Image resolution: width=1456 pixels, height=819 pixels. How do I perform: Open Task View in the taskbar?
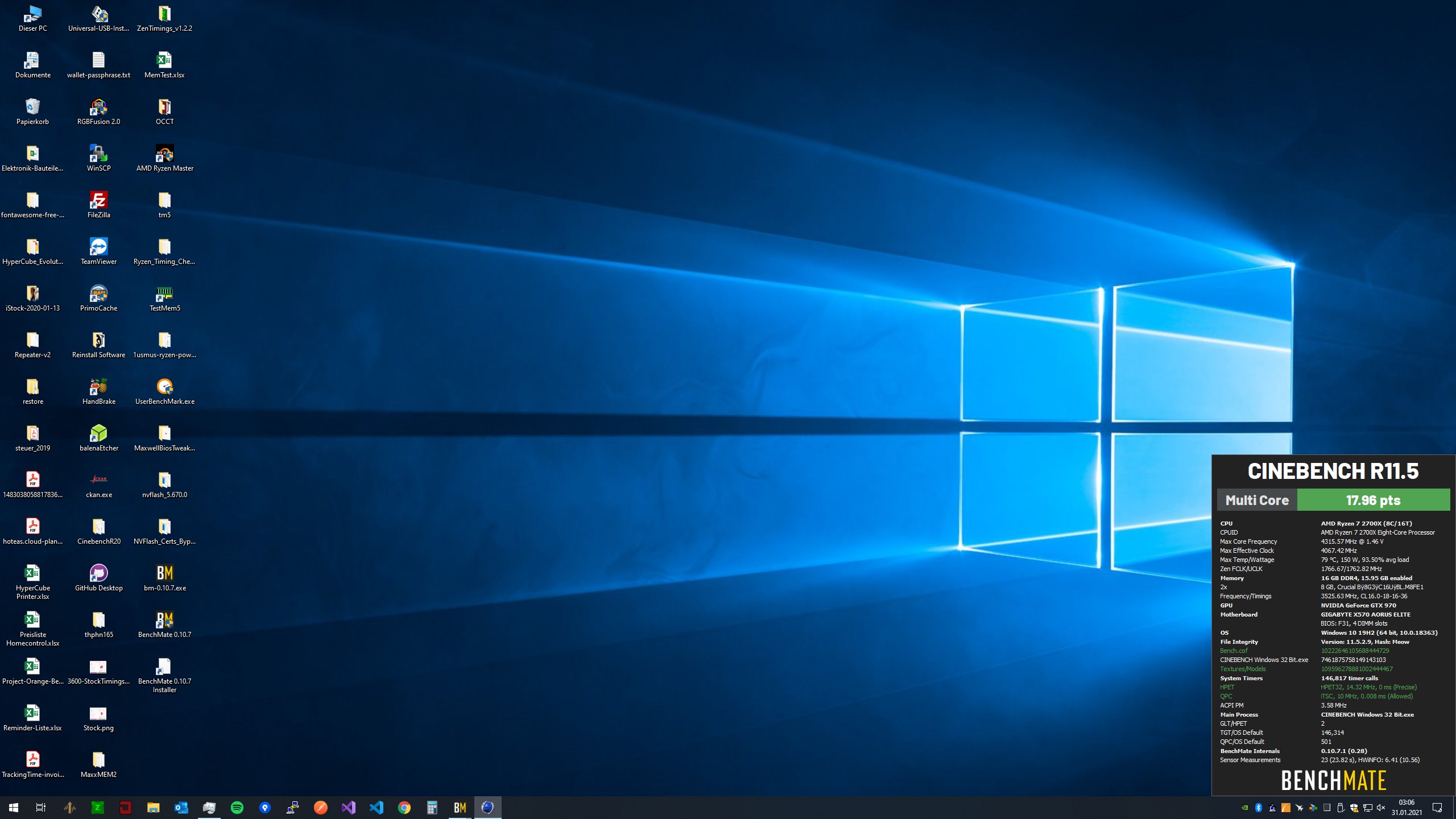pyautogui.click(x=41, y=807)
